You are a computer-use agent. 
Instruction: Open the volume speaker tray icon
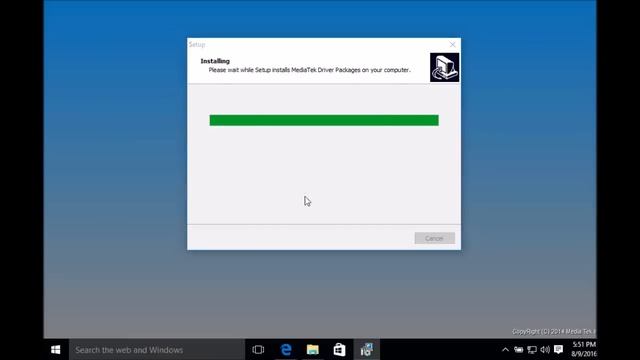coord(545,349)
